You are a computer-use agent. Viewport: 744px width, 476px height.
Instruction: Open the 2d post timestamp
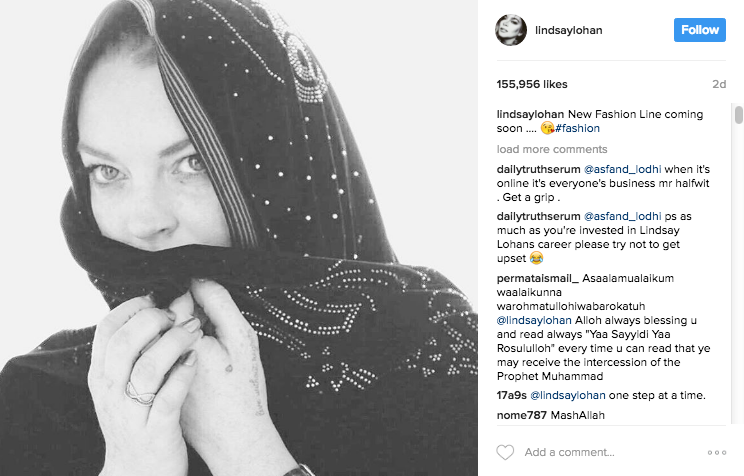coord(719,84)
